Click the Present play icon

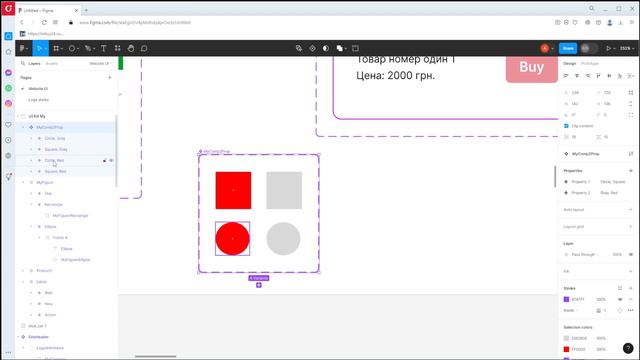click(x=609, y=48)
